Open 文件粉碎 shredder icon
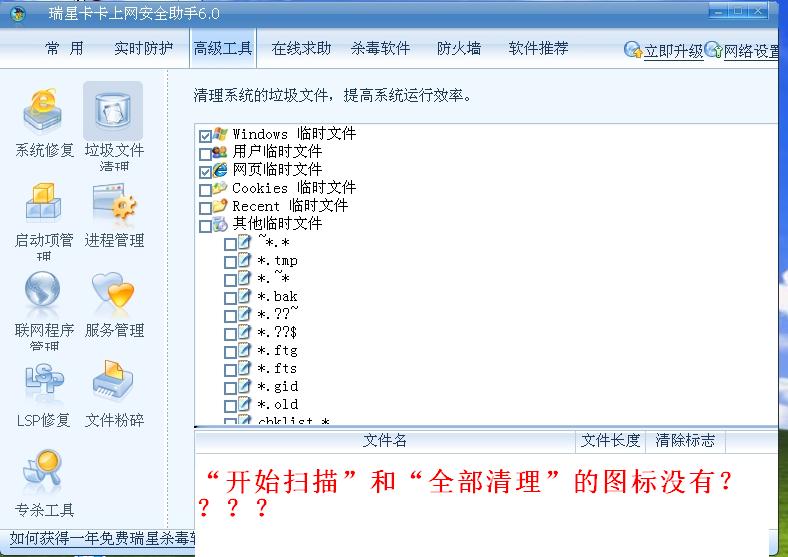Image resolution: width=788 pixels, height=557 pixels. coord(113,381)
